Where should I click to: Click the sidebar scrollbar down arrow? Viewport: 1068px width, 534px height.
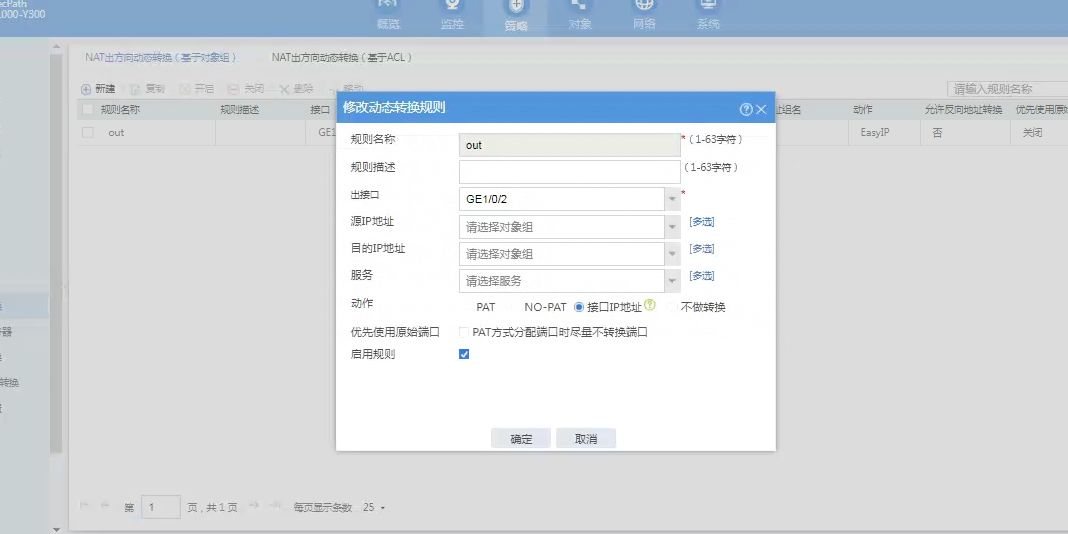tap(57, 529)
